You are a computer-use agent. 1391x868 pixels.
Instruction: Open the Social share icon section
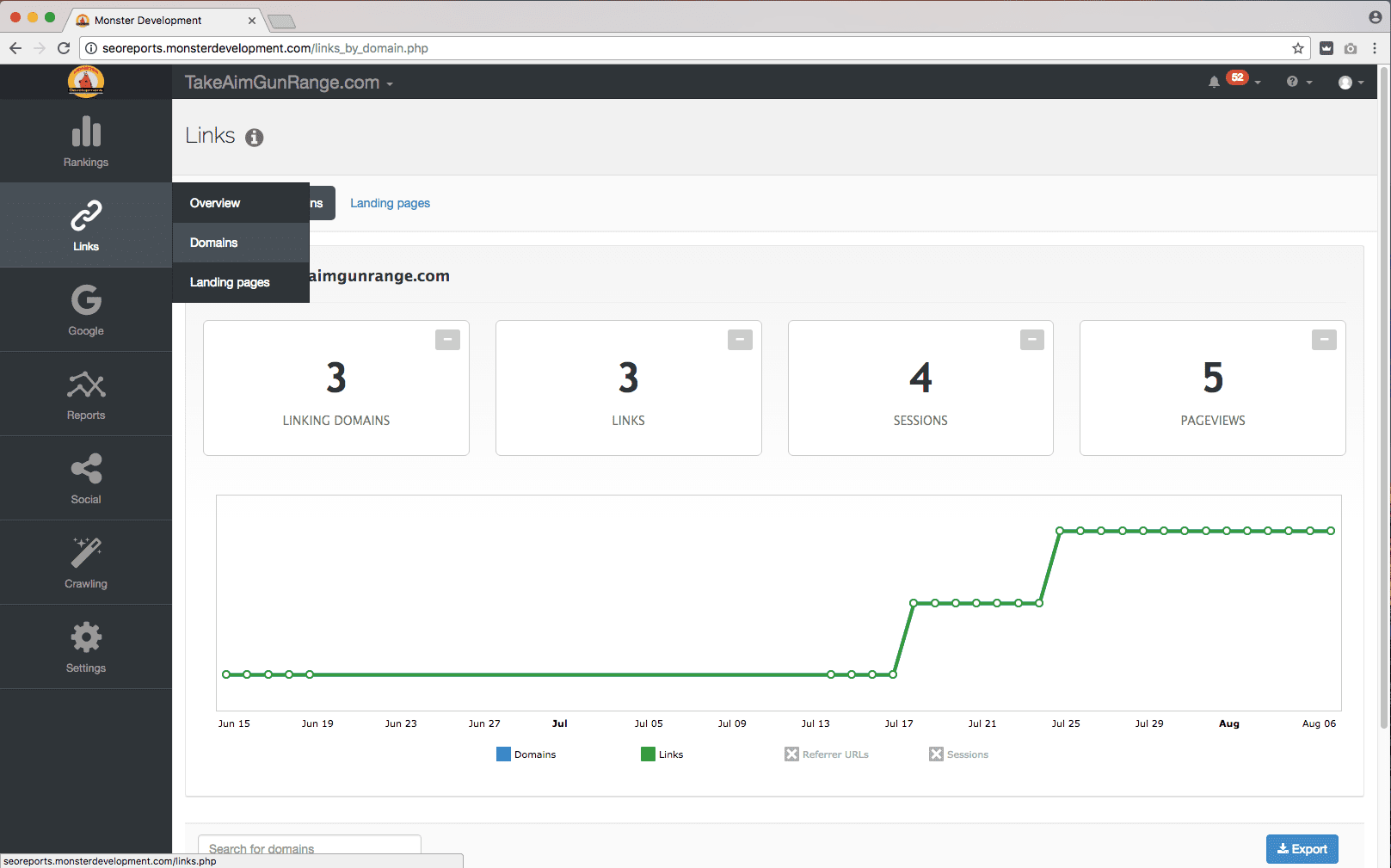86,478
